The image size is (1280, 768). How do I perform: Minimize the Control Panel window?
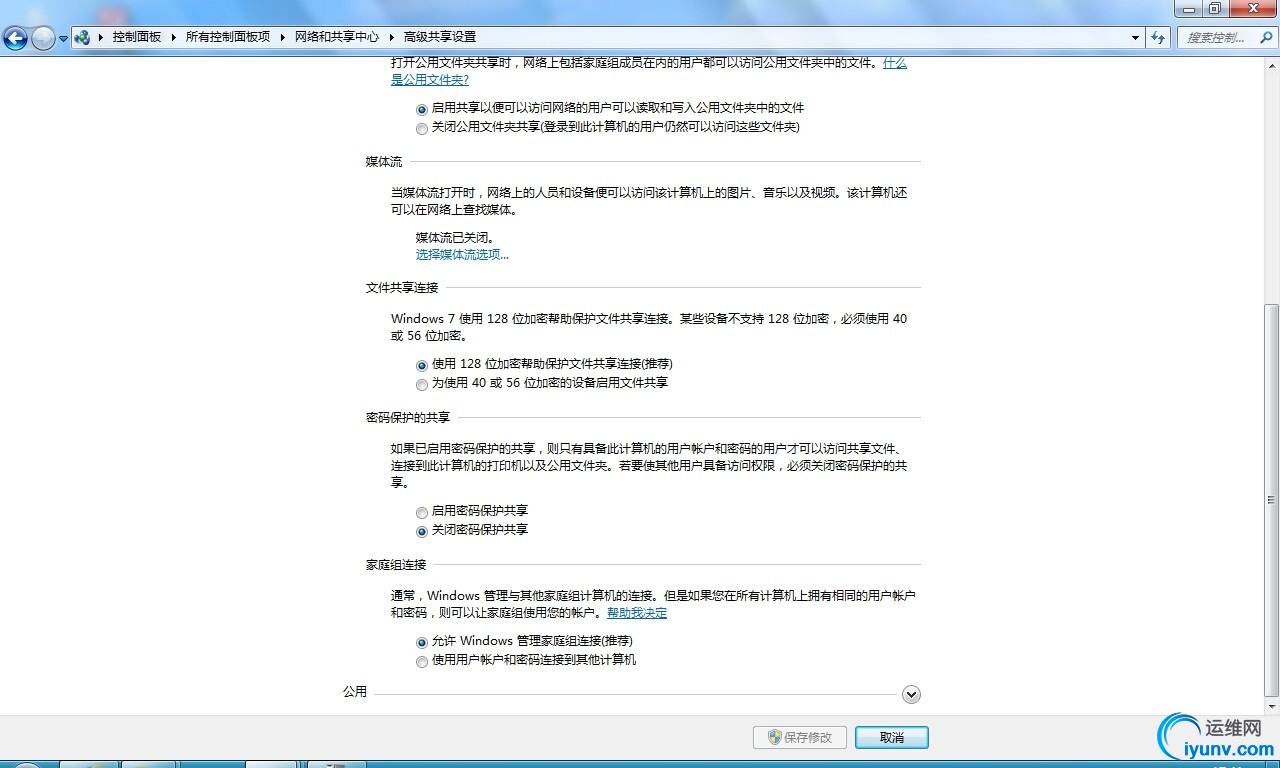click(x=1188, y=8)
